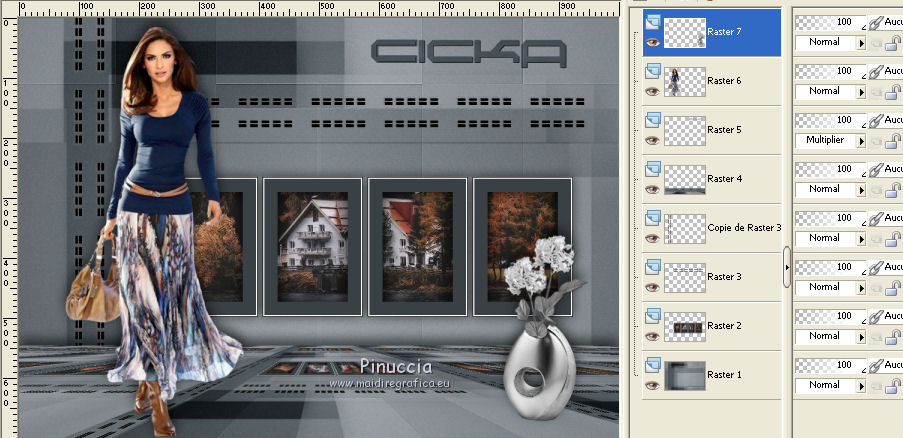Click the raster layer type icon of Raster 5
This screenshot has height=438, width=903.
652,120
